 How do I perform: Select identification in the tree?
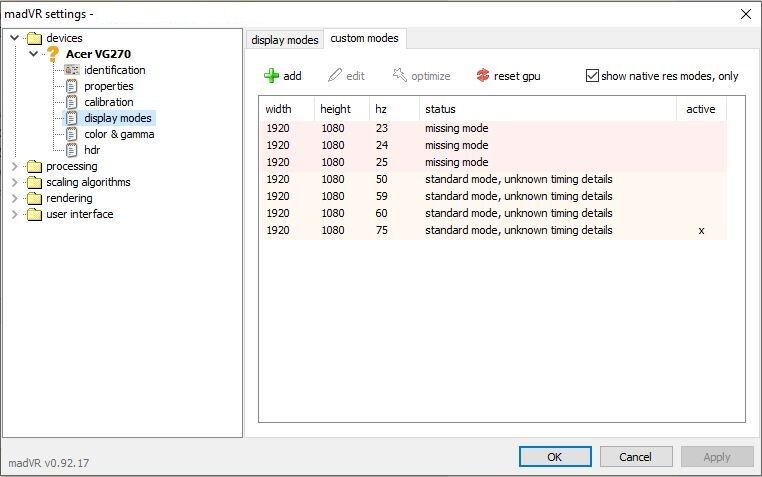[x=115, y=70]
